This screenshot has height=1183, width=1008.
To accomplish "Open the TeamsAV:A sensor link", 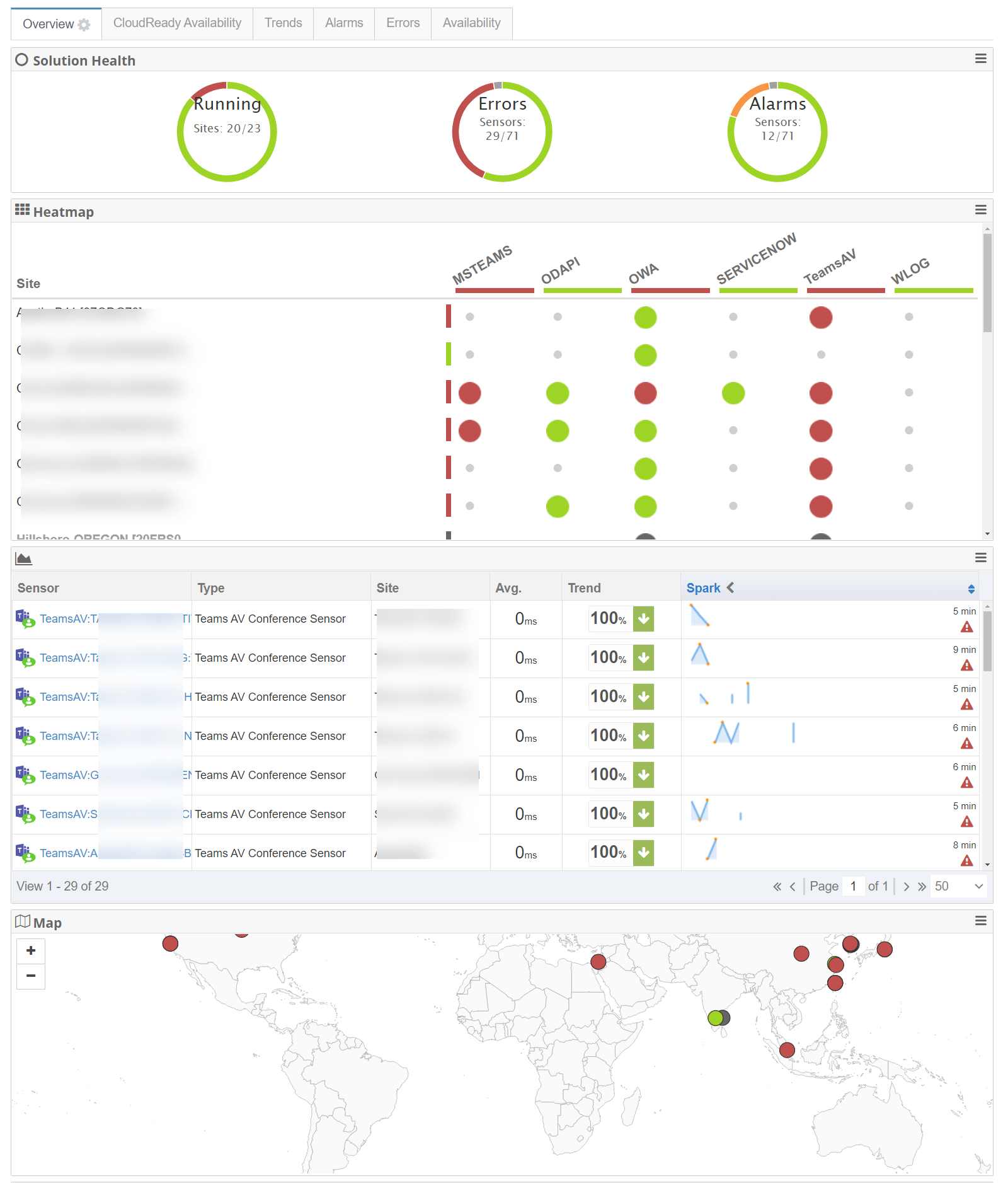I will click(x=69, y=853).
